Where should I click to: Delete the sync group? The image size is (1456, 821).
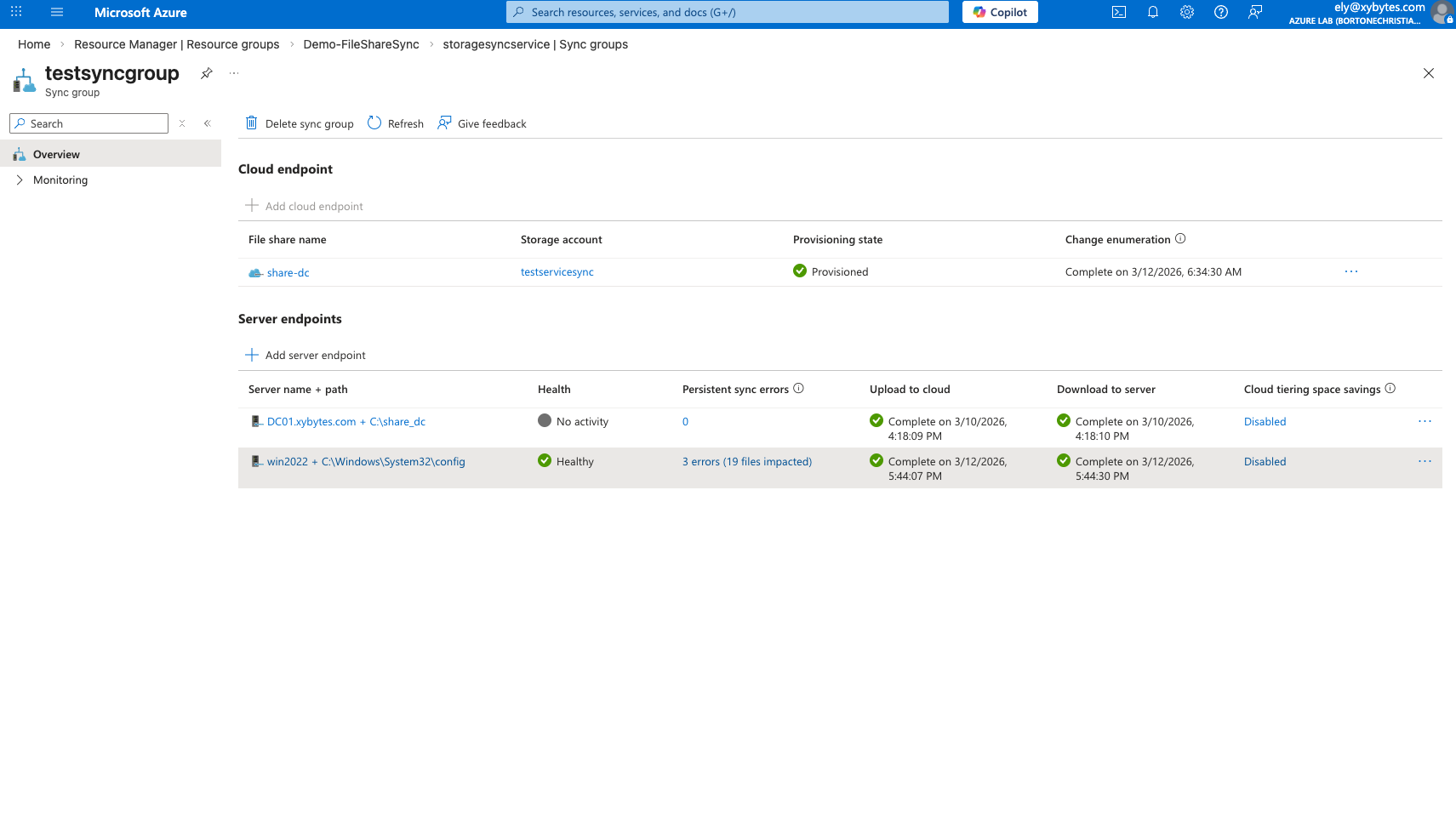tap(300, 123)
